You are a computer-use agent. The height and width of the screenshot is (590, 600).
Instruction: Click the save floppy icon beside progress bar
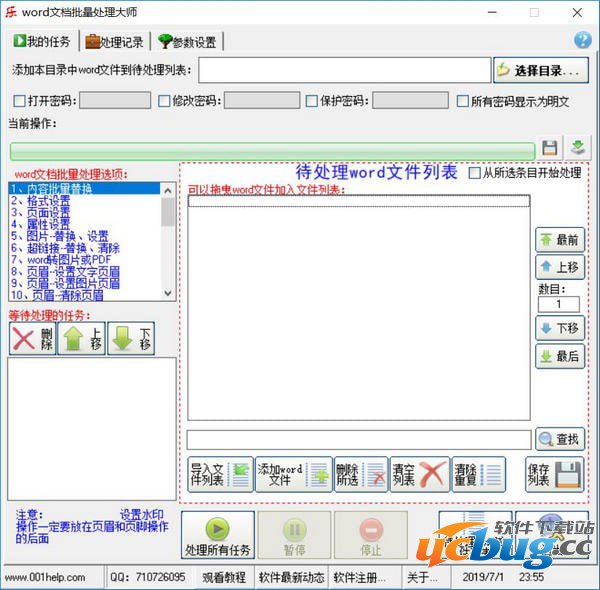coord(549,148)
